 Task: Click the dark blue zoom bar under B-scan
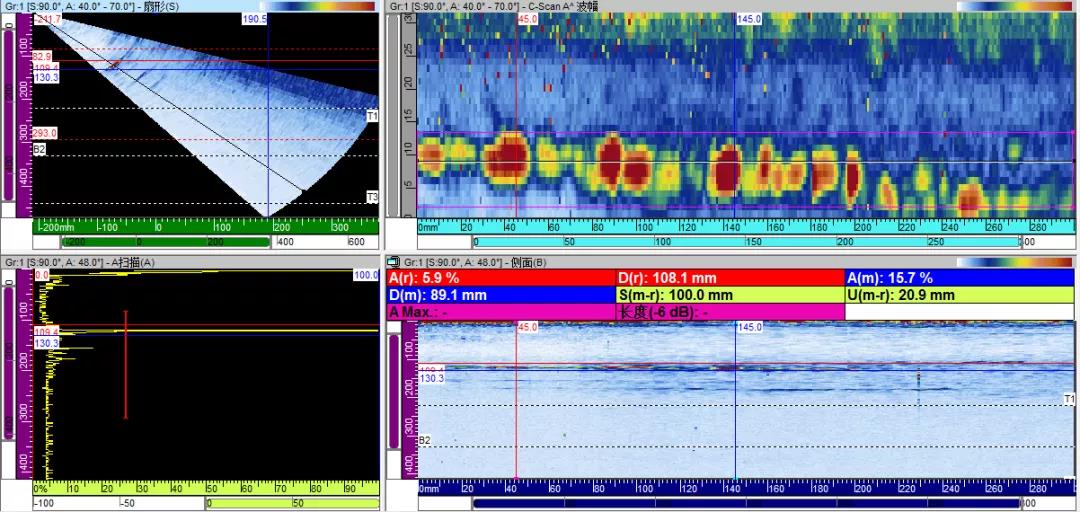tap(747, 504)
